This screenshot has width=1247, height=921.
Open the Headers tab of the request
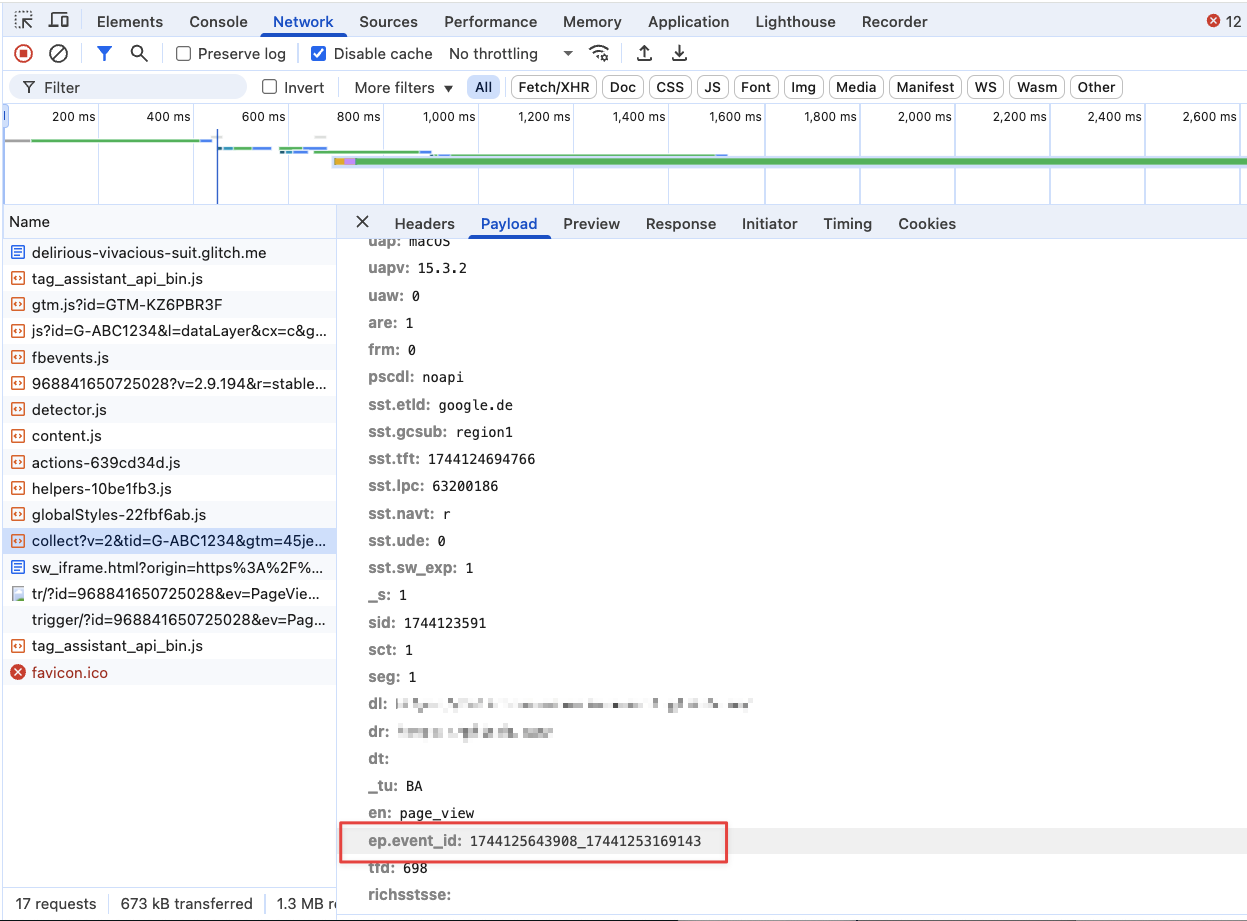click(424, 224)
